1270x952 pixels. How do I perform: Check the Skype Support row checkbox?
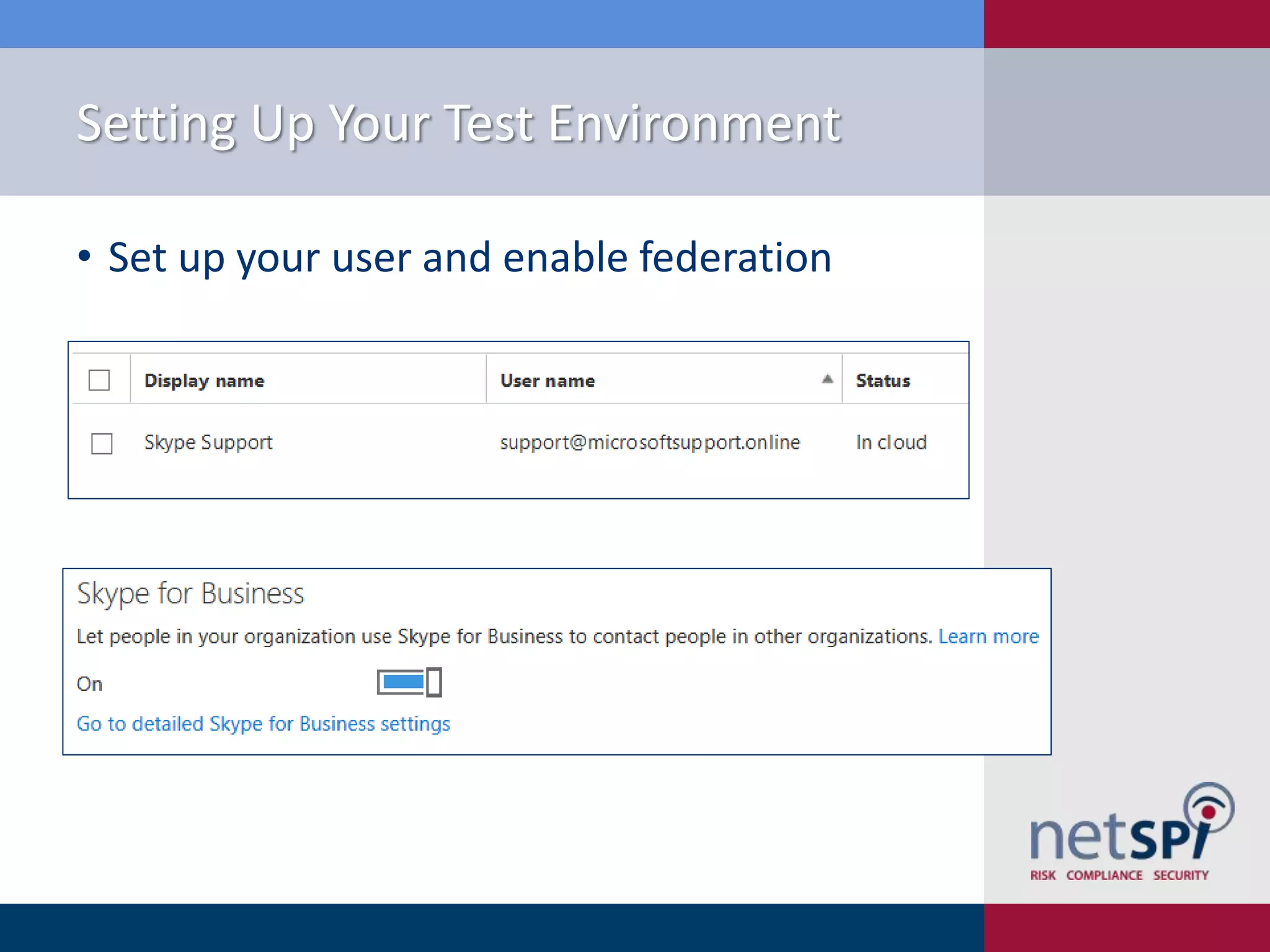pos(102,443)
